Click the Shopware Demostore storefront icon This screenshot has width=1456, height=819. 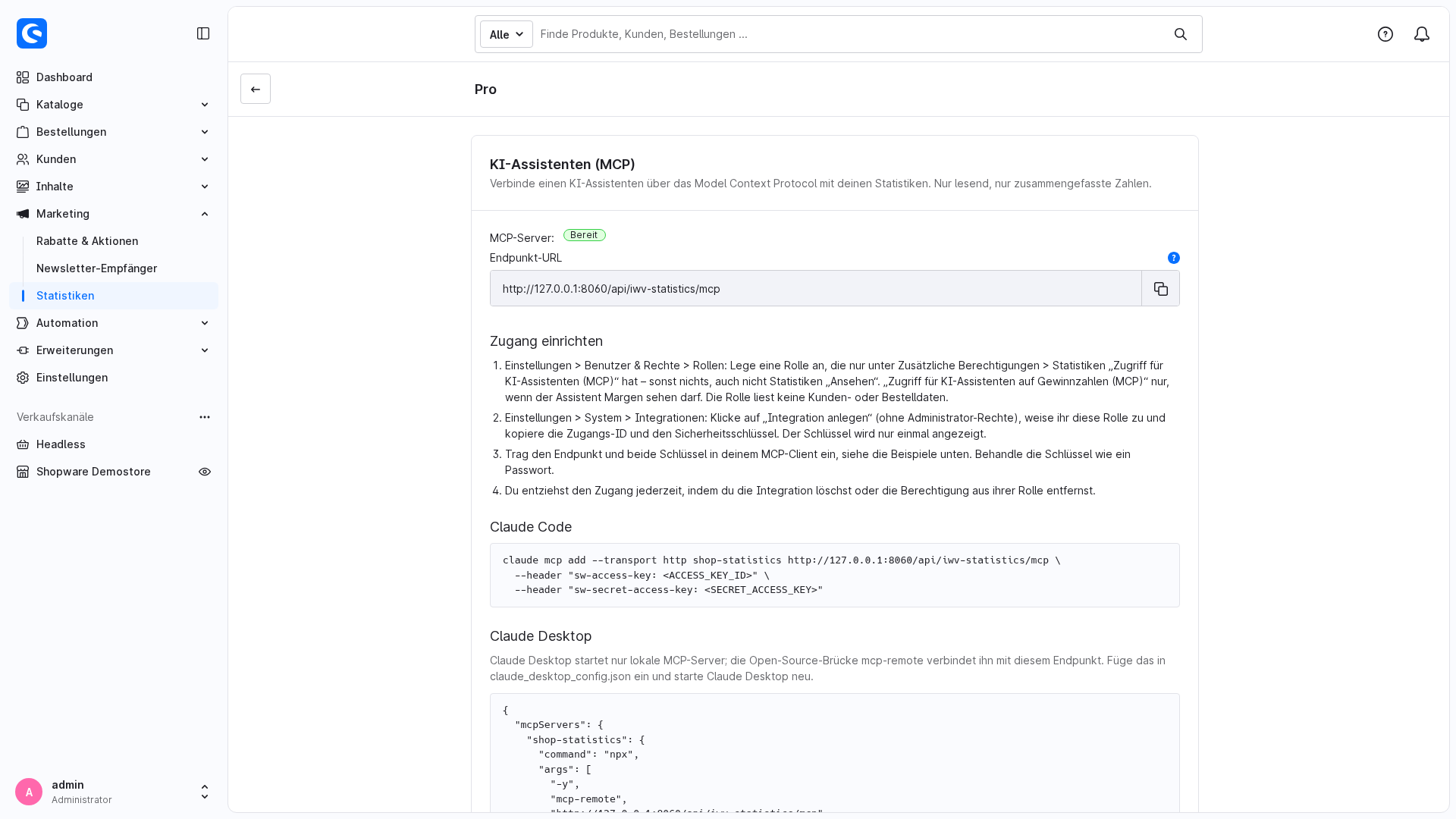pyautogui.click(x=23, y=472)
